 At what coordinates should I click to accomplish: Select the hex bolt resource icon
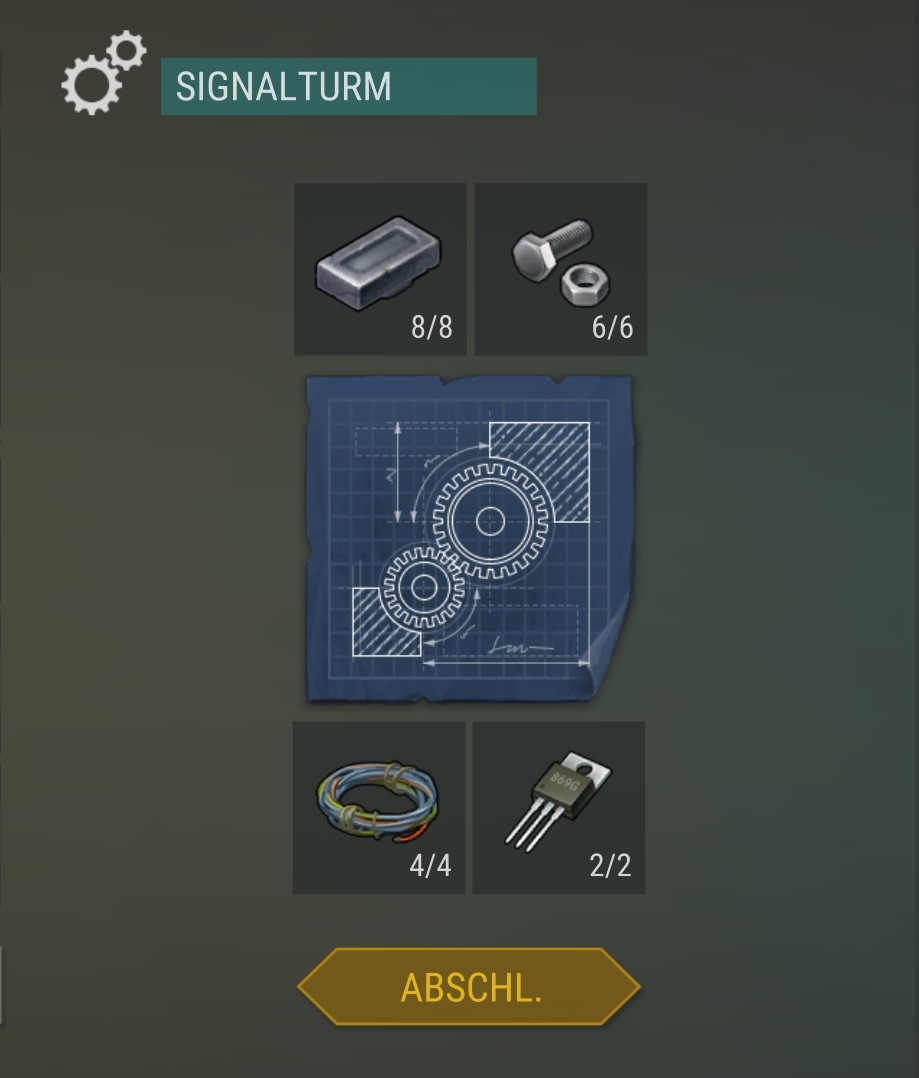point(551,248)
